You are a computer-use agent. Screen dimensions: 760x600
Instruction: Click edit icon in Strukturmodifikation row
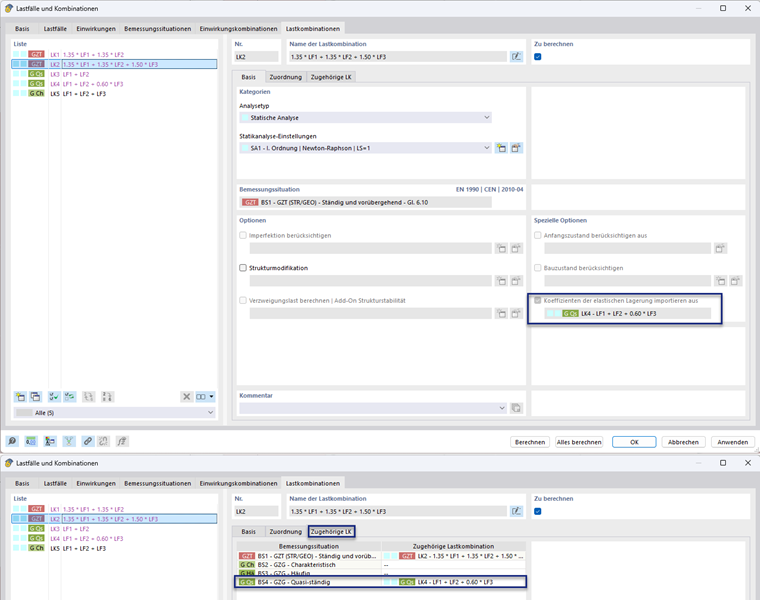pyautogui.click(x=516, y=281)
